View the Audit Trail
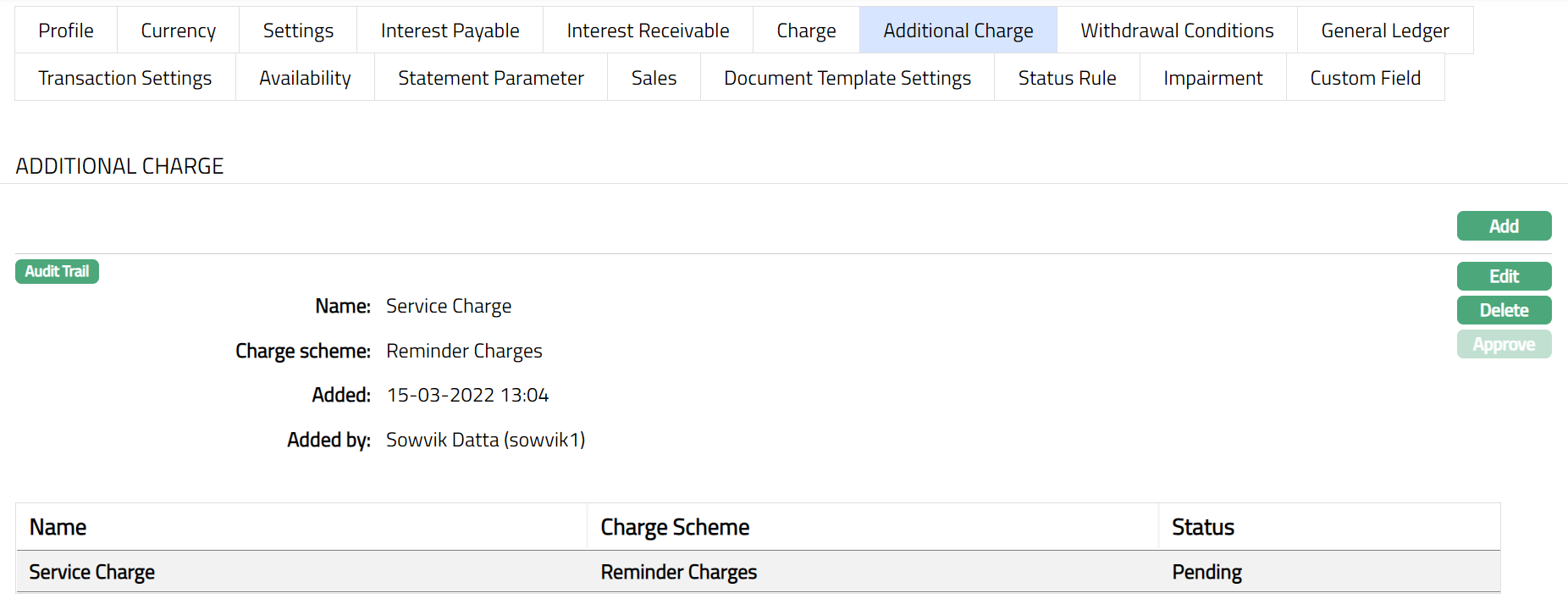The image size is (1568, 610). click(57, 271)
